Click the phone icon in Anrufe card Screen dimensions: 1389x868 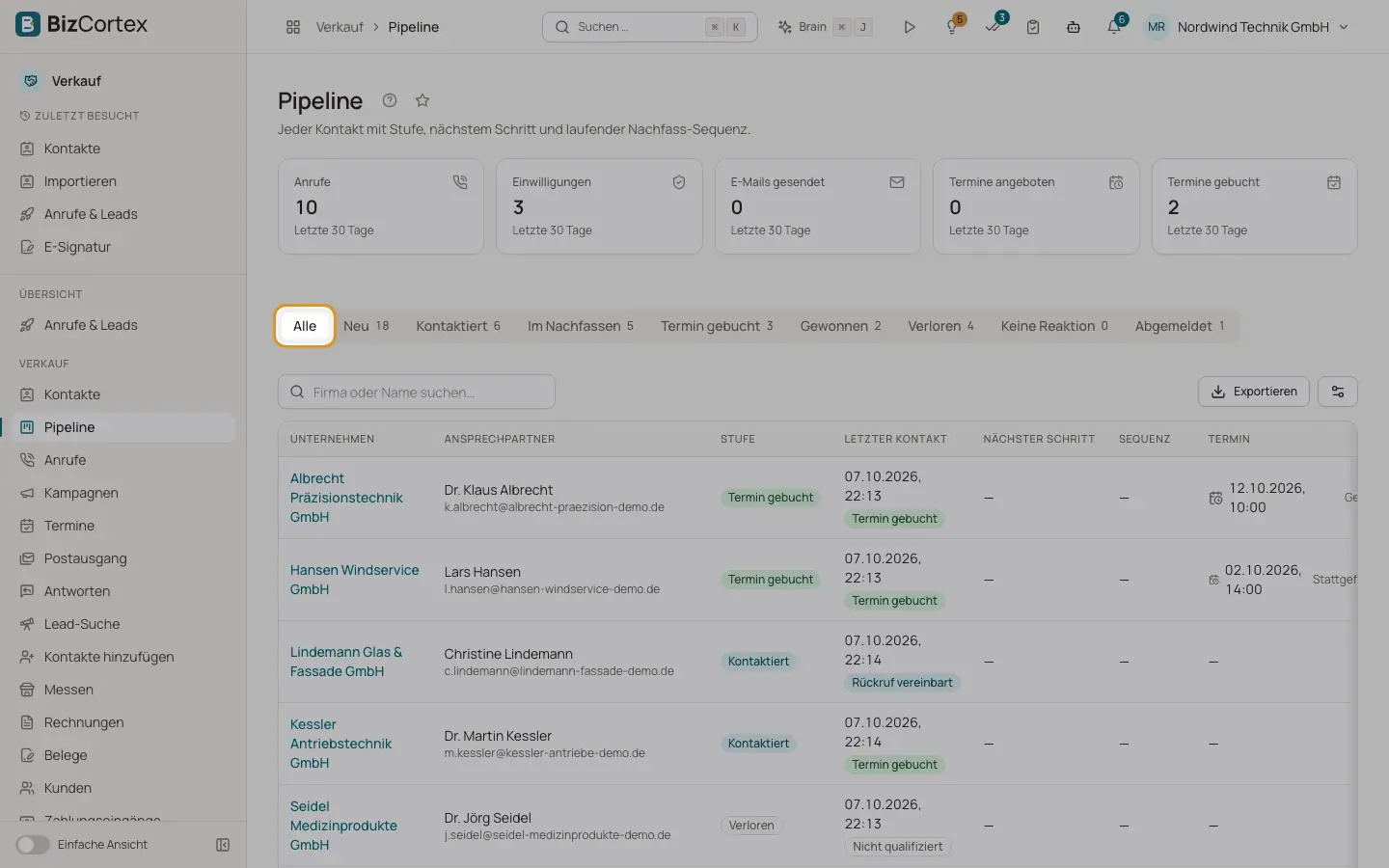(460, 182)
